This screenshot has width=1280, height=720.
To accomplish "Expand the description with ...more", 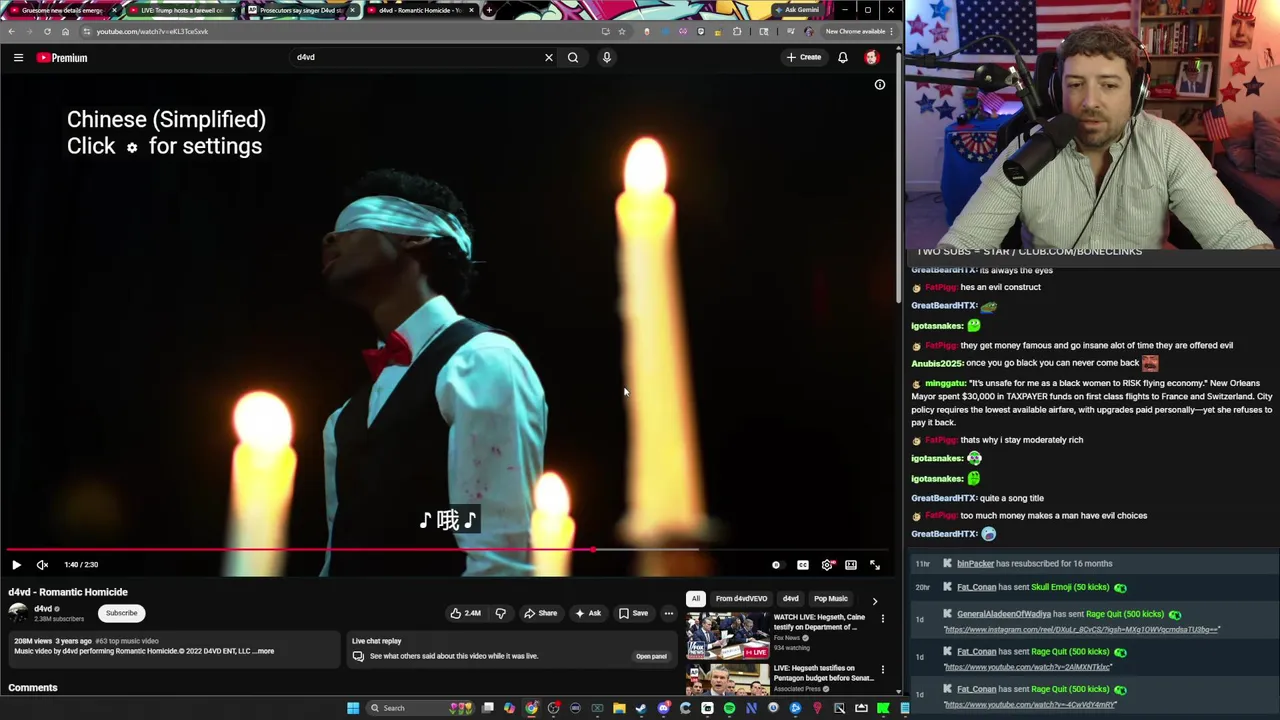I will click(264, 651).
